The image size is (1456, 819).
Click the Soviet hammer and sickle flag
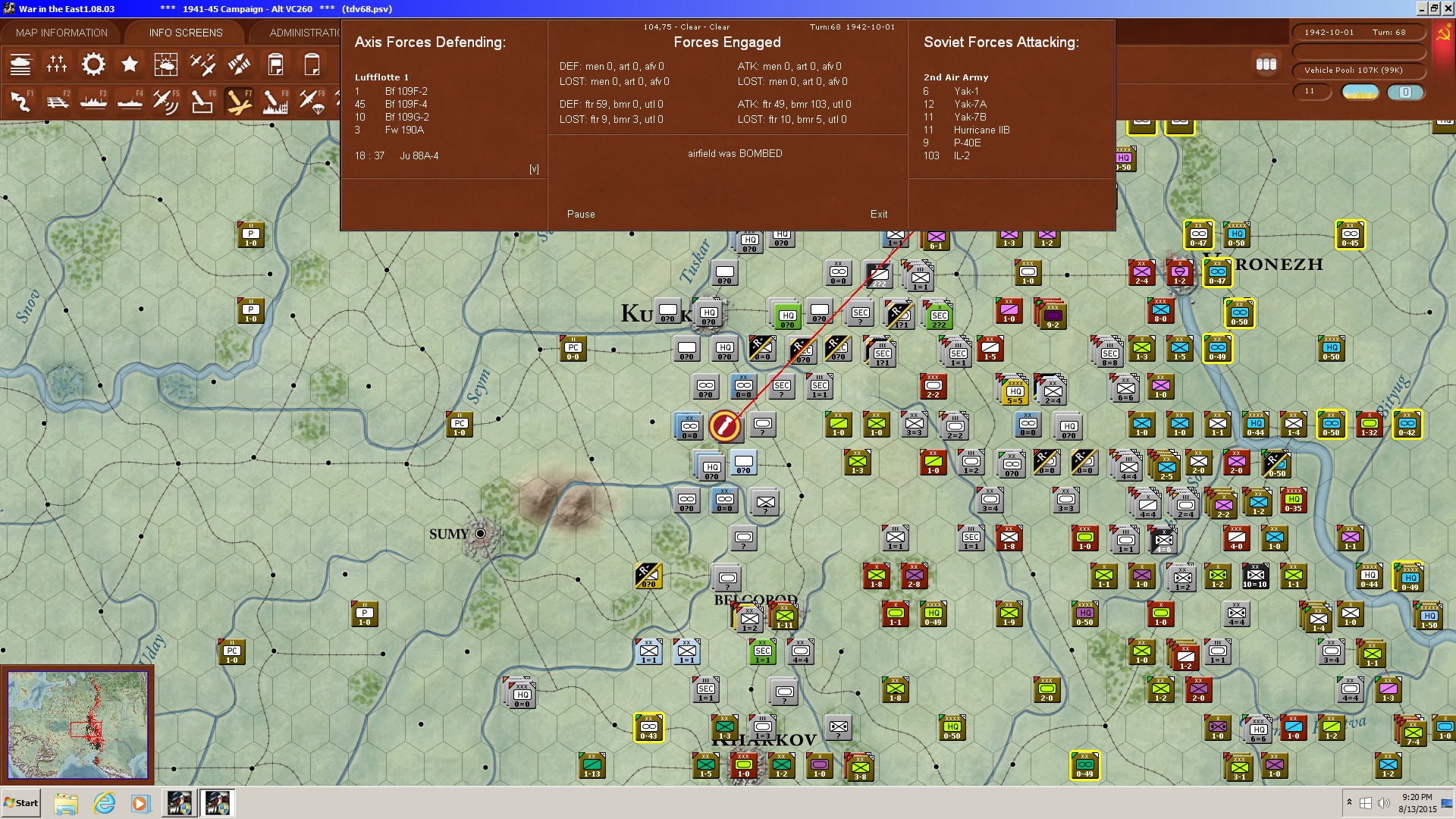[1443, 35]
